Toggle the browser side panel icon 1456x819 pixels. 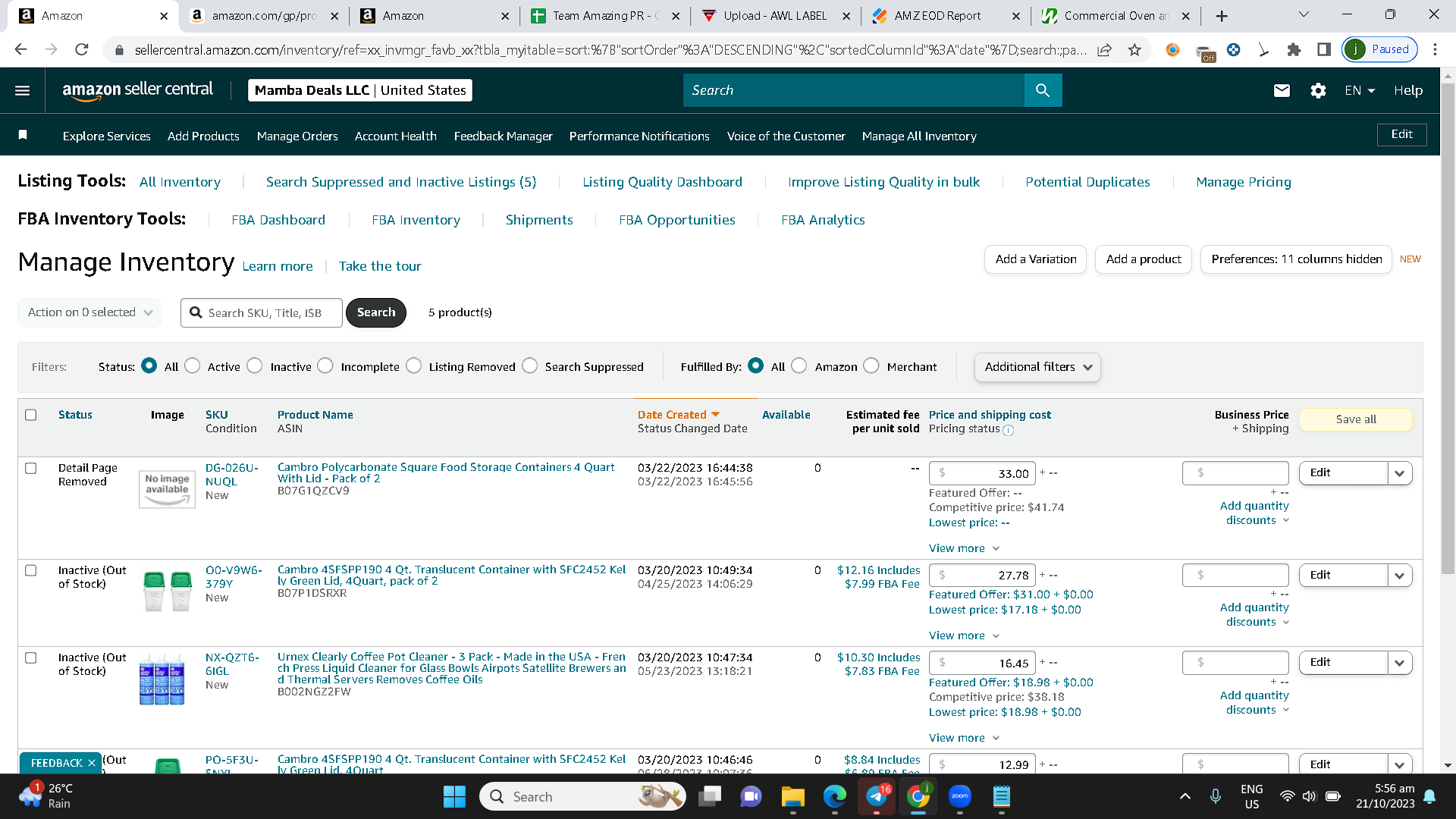click(x=1324, y=49)
